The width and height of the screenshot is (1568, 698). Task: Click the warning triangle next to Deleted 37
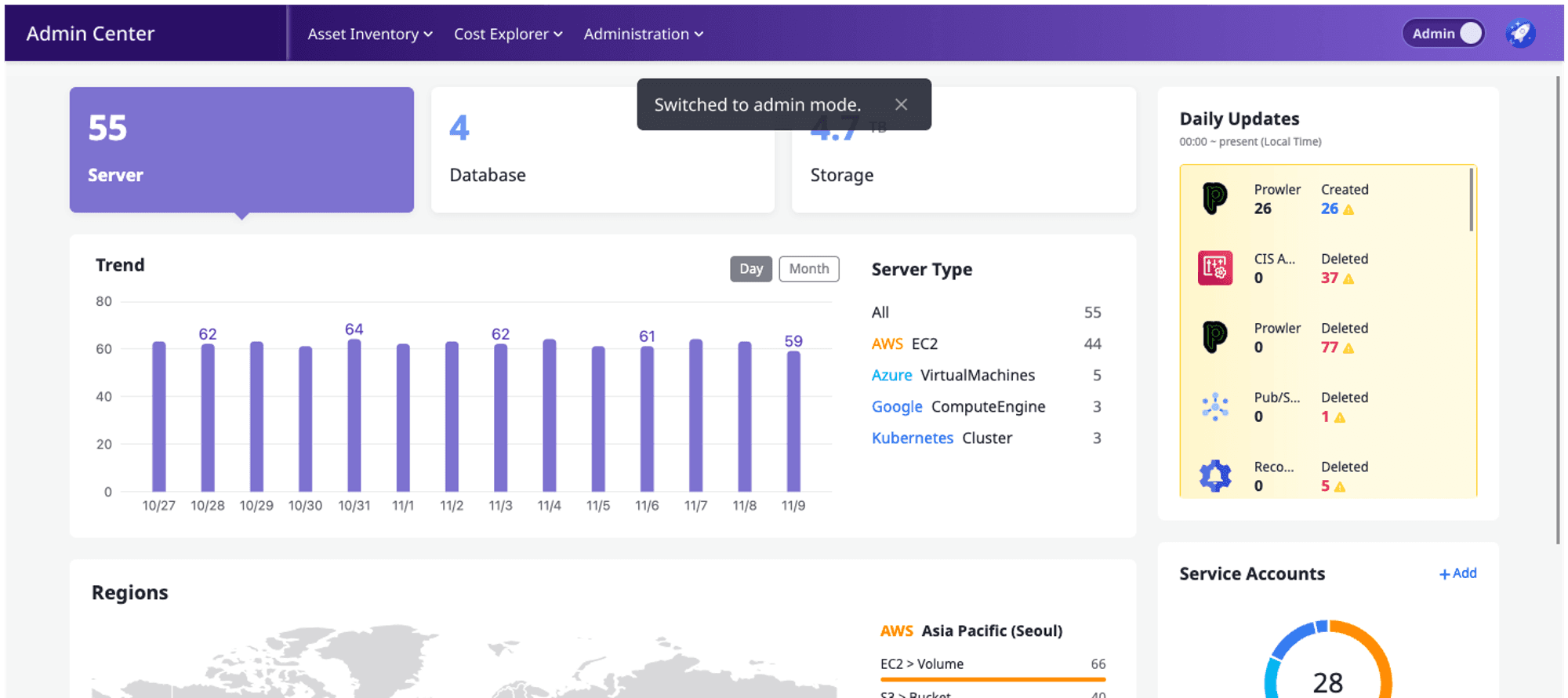tap(1348, 278)
